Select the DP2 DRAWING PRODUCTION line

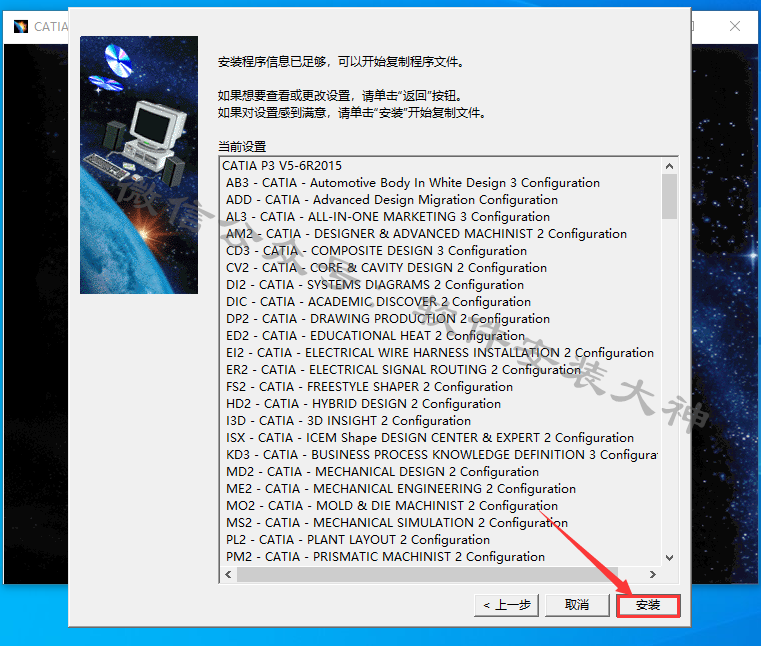(x=388, y=319)
